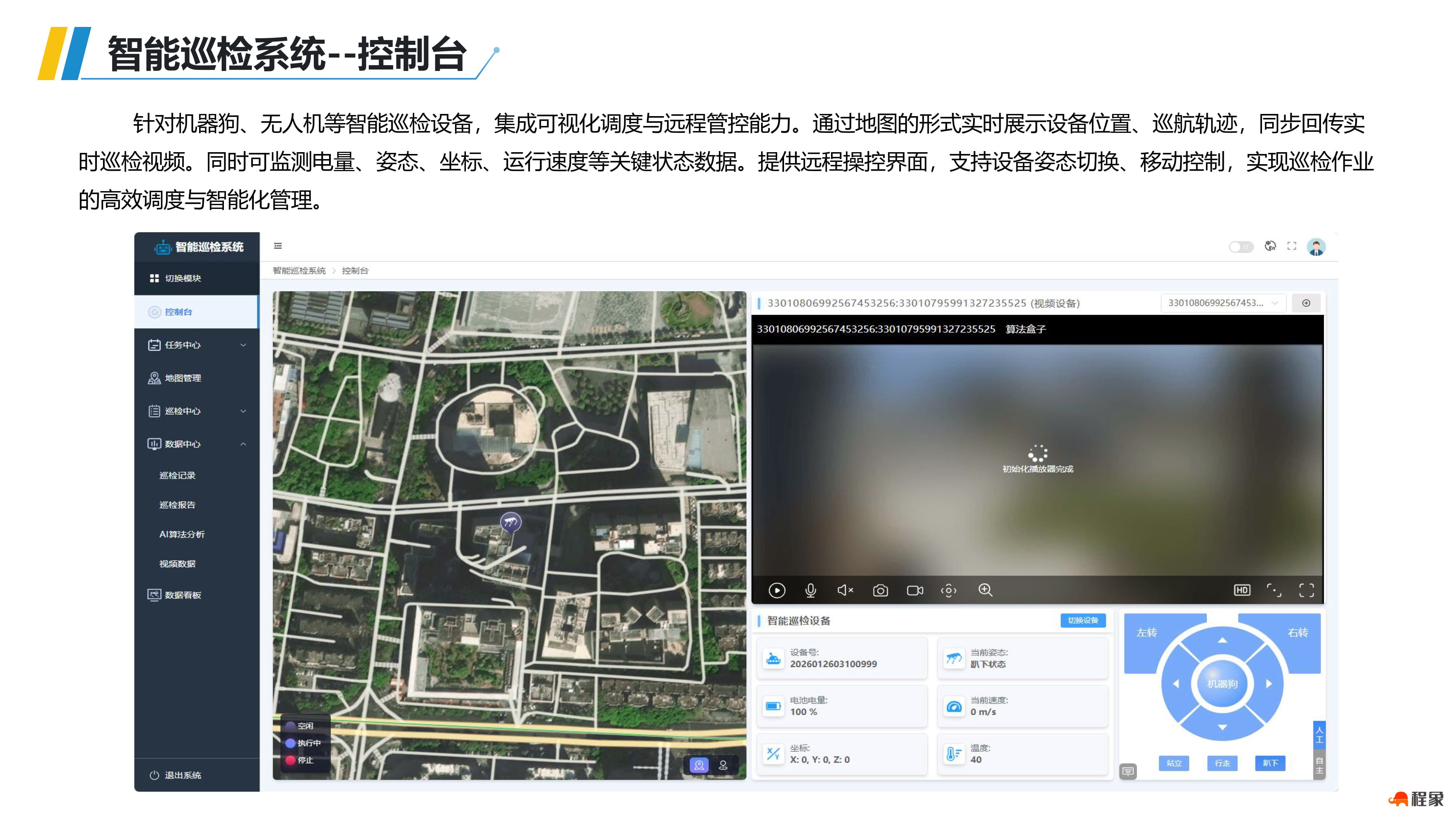Image resolution: width=1456 pixels, height=819 pixels.
Task: Open the PTZ control icon
Action: [949, 591]
